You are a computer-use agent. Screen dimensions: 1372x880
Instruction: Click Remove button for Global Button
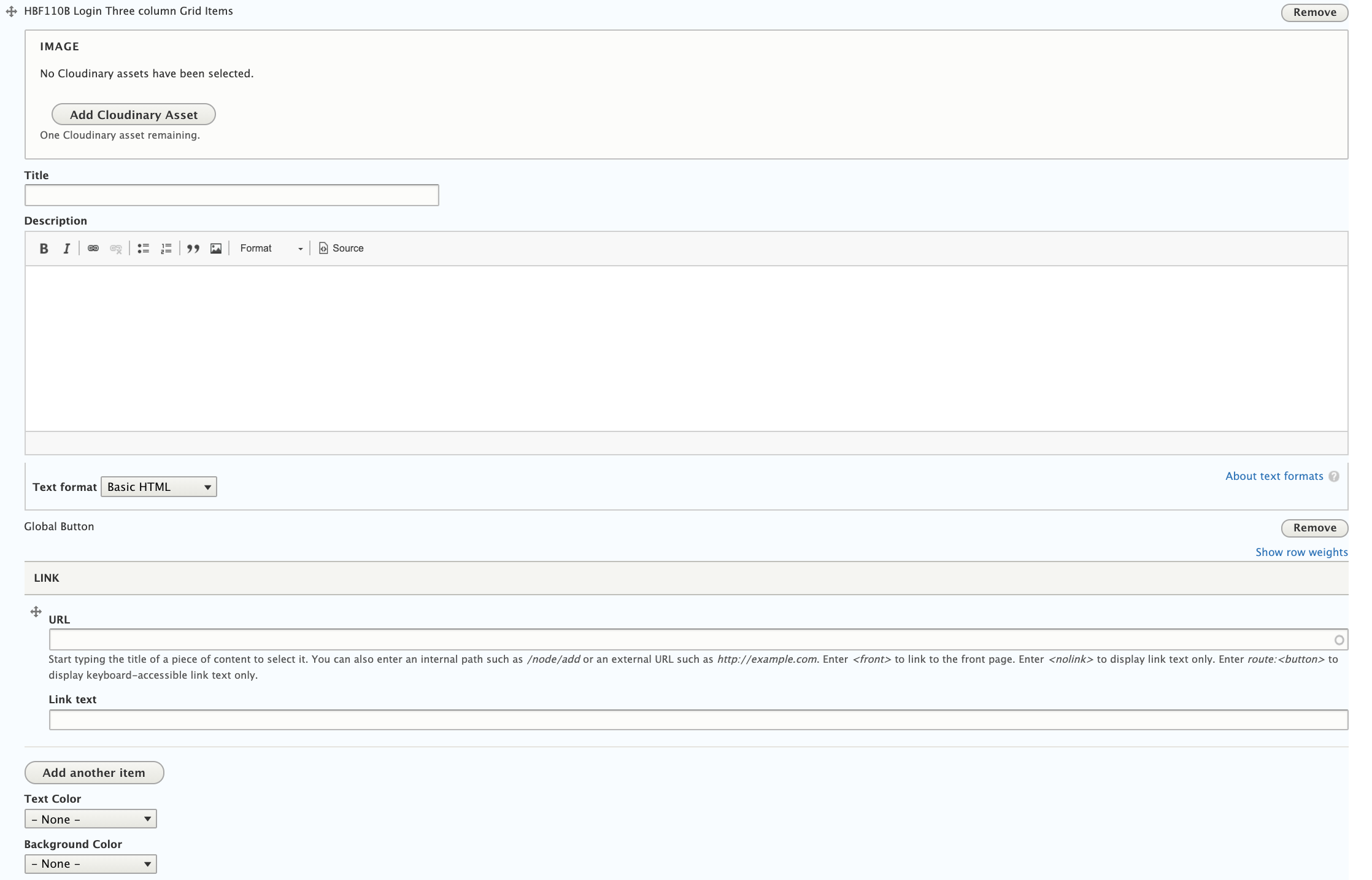(x=1314, y=527)
